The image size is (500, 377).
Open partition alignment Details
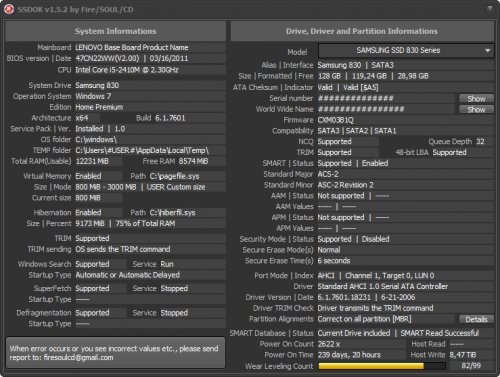(x=476, y=319)
